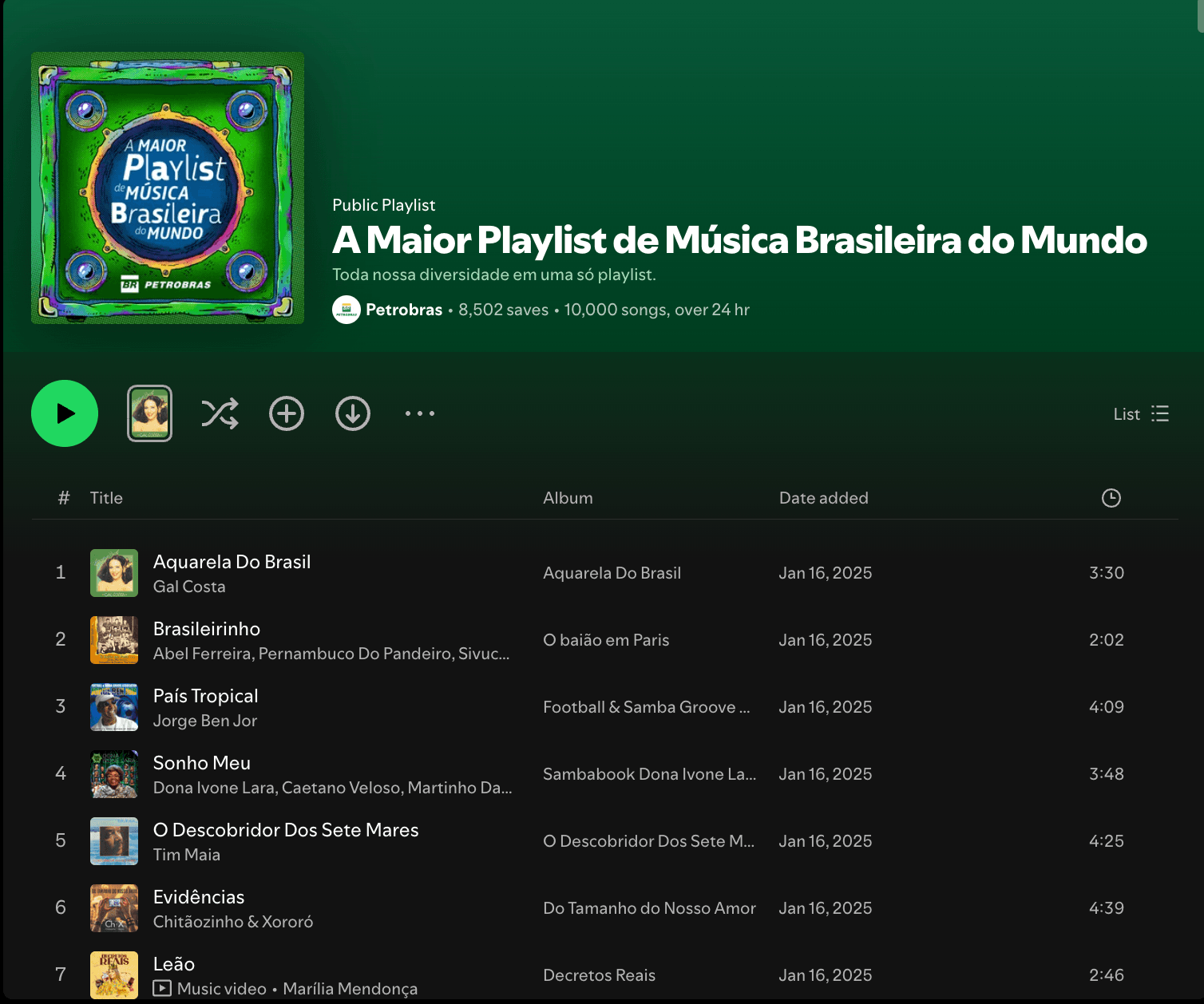Open the playlist cover art image

coord(168,188)
